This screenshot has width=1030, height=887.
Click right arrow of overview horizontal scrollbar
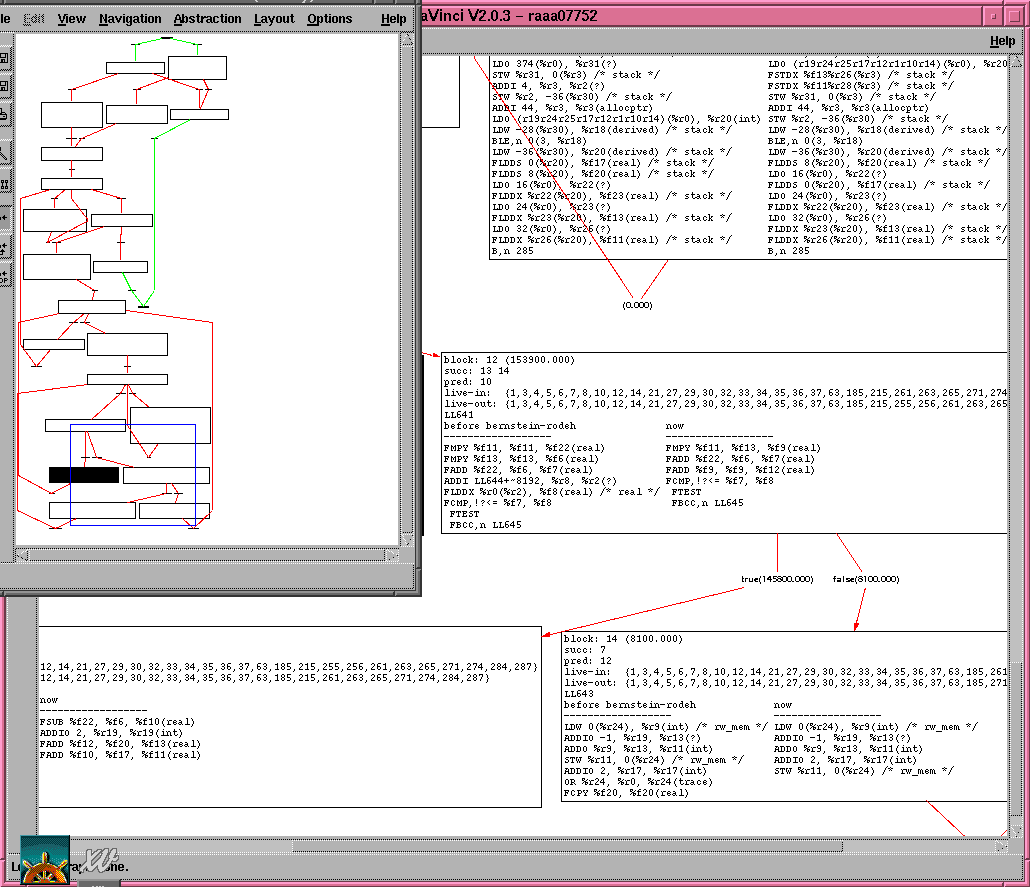[x=391, y=553]
